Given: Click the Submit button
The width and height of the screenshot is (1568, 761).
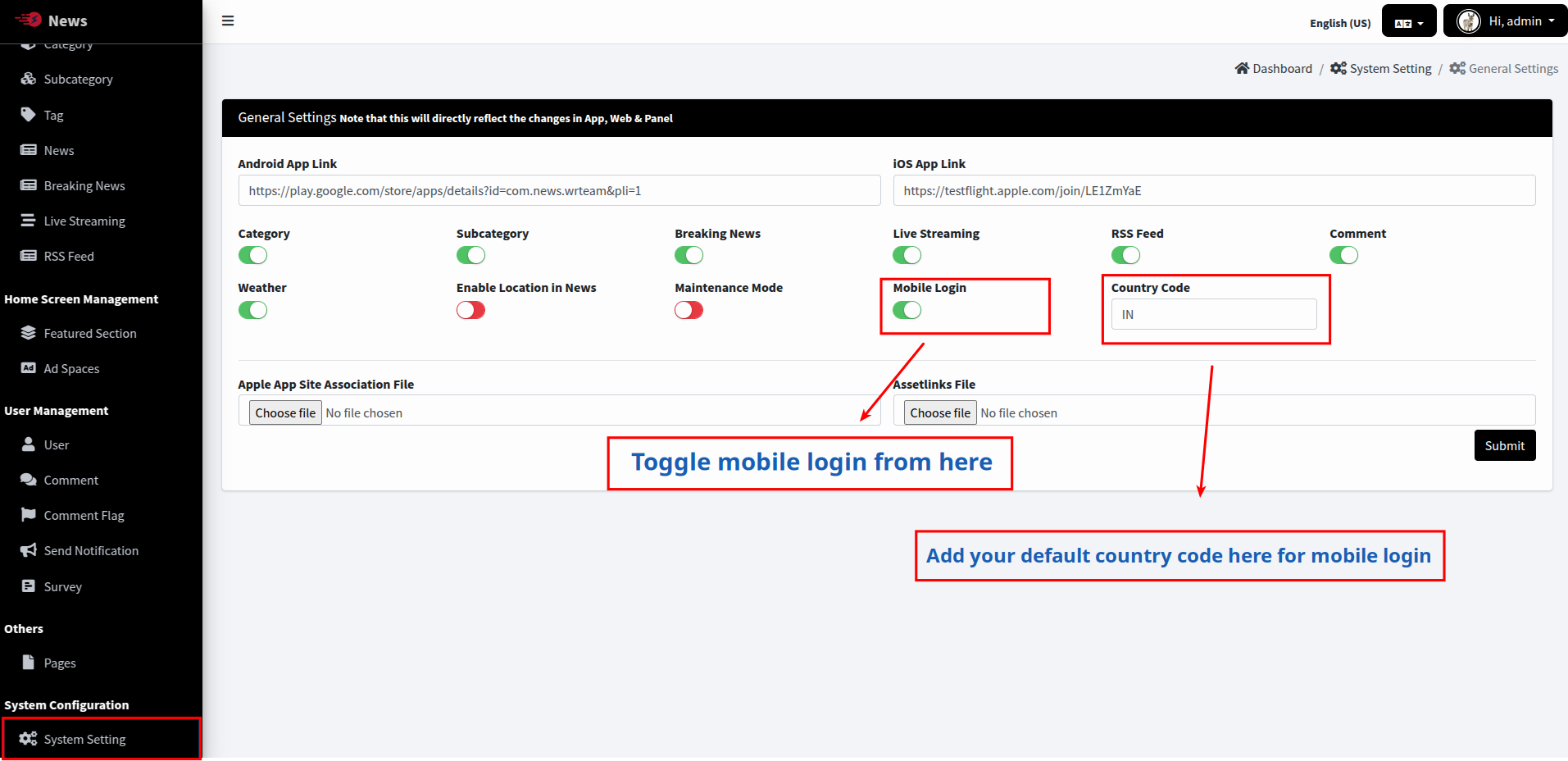Looking at the screenshot, I should (1504, 445).
